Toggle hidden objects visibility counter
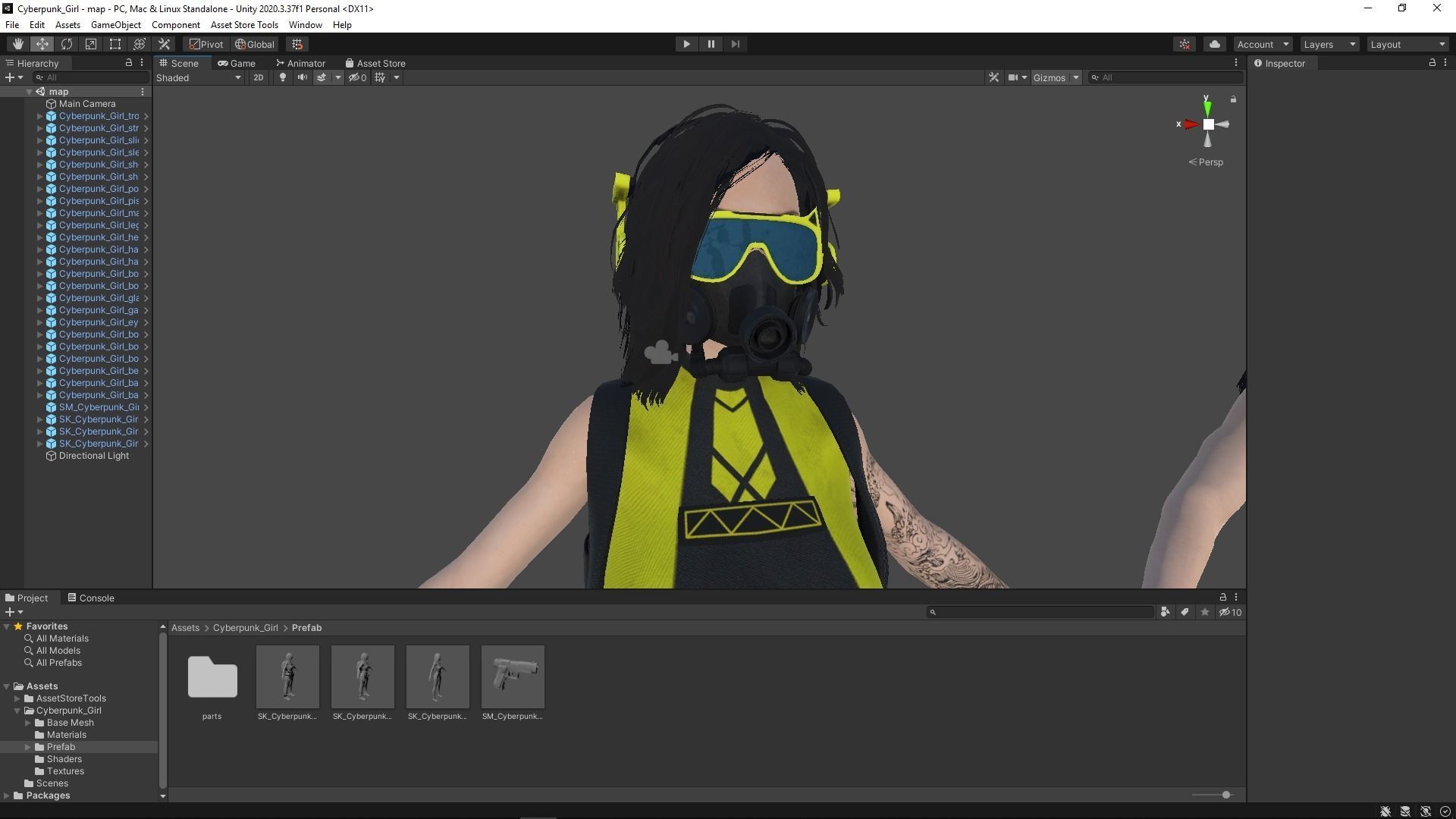Image resolution: width=1456 pixels, height=819 pixels. pos(357,77)
